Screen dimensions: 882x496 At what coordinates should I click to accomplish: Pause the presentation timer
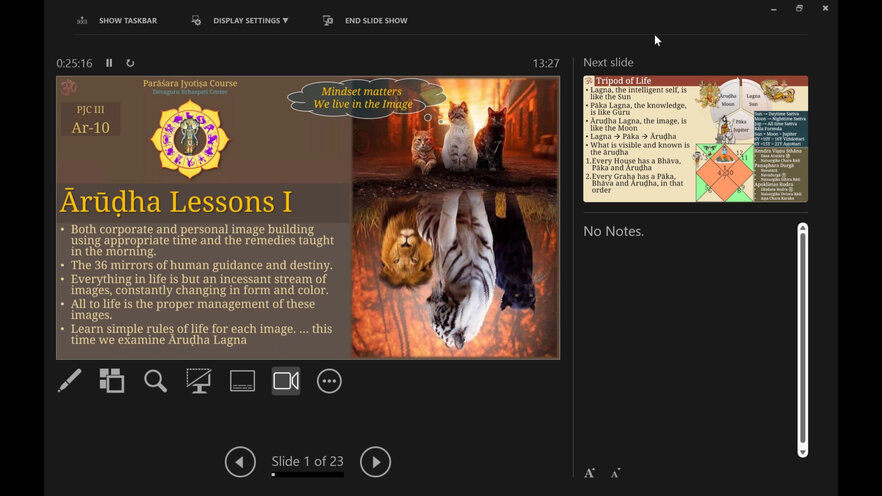pos(109,63)
